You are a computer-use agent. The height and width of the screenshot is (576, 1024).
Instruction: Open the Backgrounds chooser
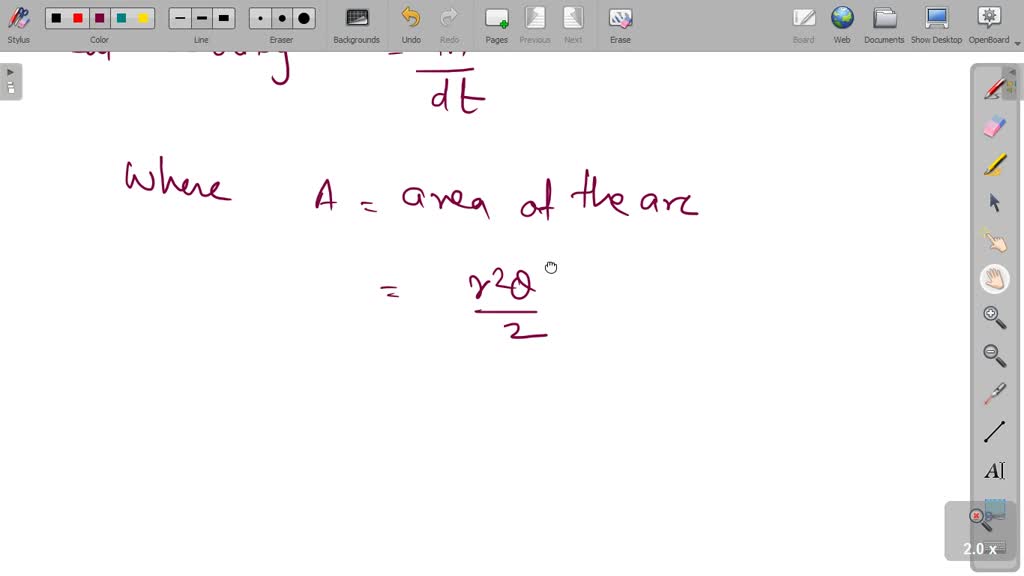(x=357, y=25)
